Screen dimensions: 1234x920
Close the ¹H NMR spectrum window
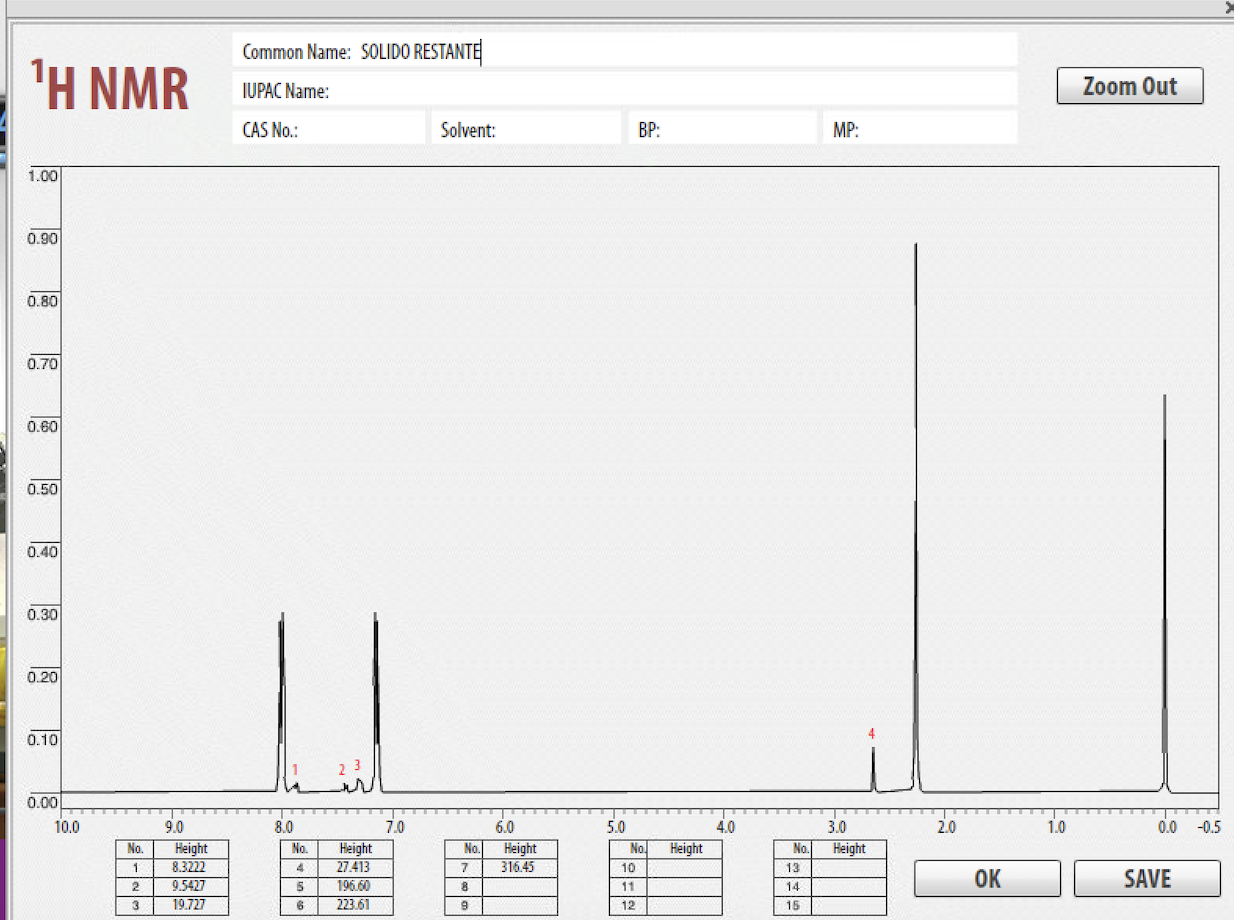pos(1227,8)
